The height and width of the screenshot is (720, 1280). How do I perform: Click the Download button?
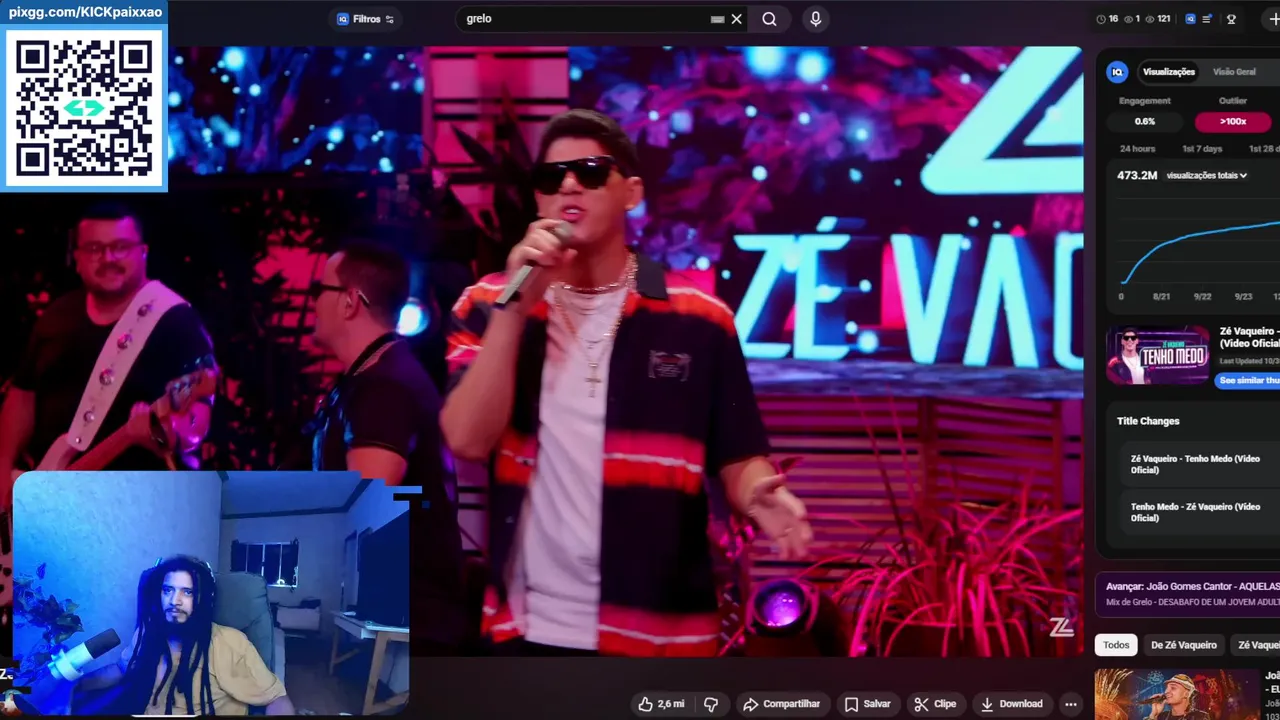[1011, 704]
